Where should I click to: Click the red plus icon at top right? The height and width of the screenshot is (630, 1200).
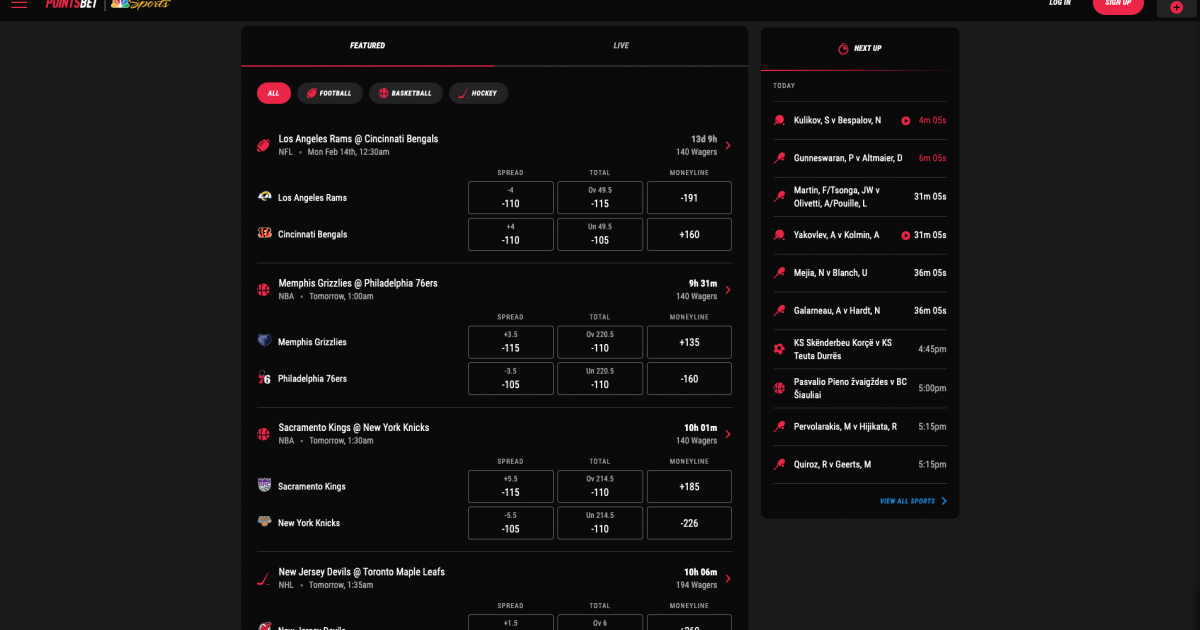[x=1175, y=8]
